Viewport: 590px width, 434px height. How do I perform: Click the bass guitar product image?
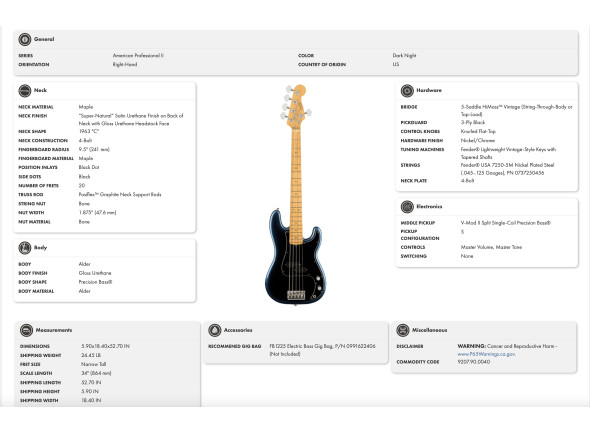pyautogui.click(x=296, y=195)
